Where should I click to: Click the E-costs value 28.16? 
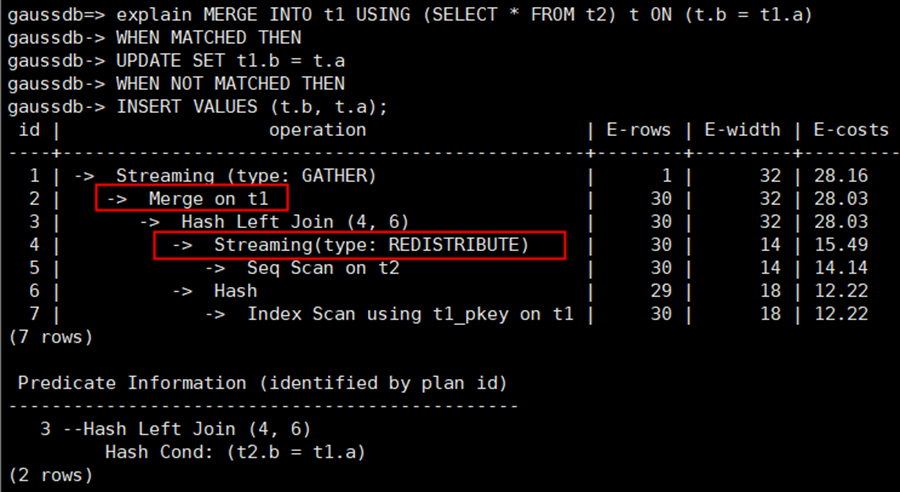[x=840, y=175]
